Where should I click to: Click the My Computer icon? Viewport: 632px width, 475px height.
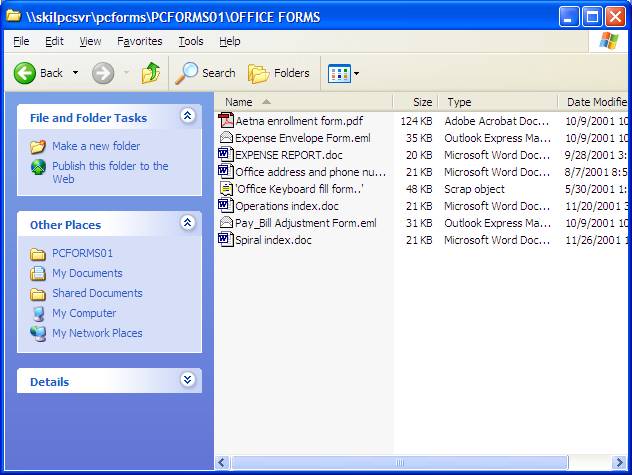(38, 314)
